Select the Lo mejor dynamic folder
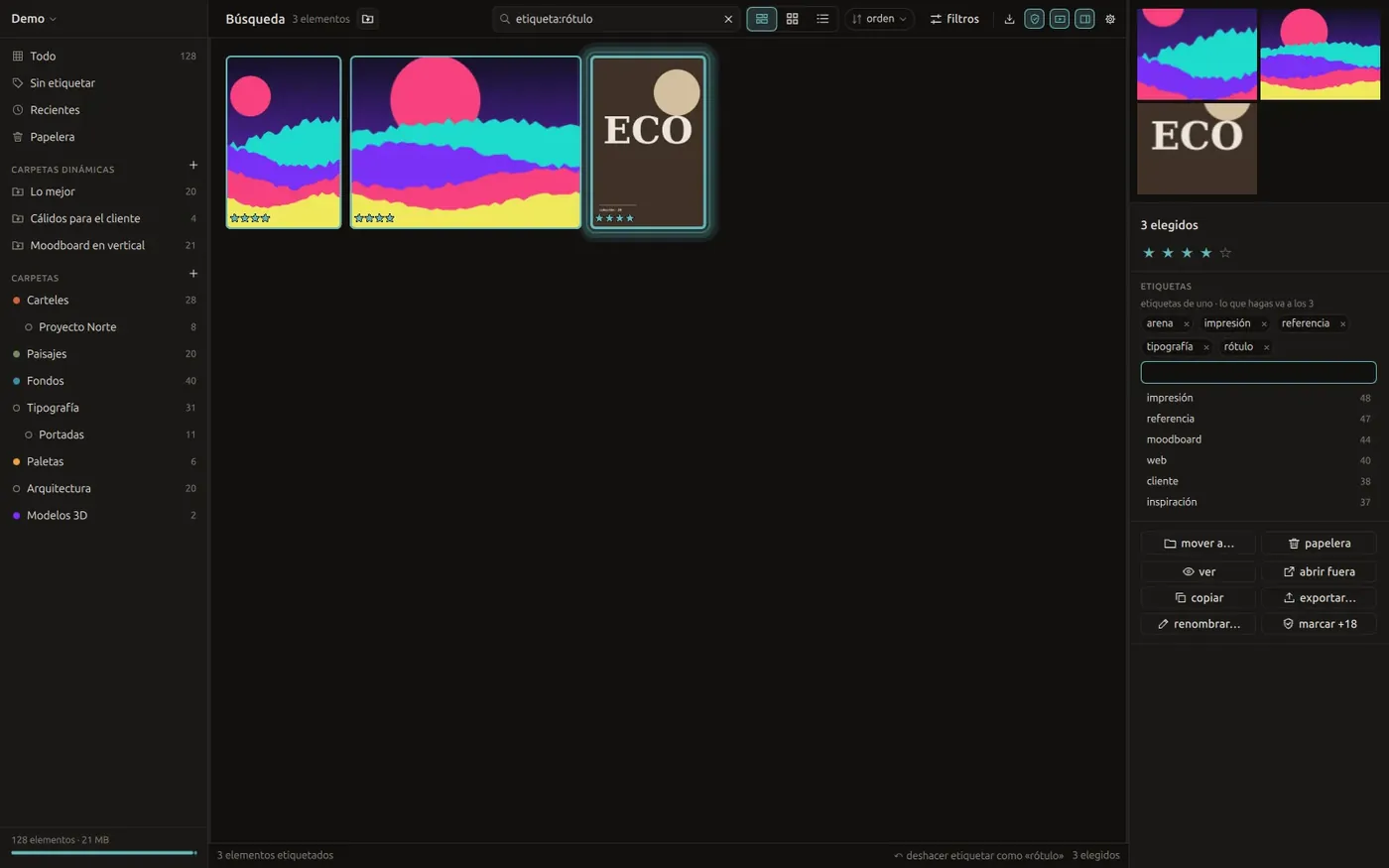This screenshot has width=1389, height=868. (103, 191)
